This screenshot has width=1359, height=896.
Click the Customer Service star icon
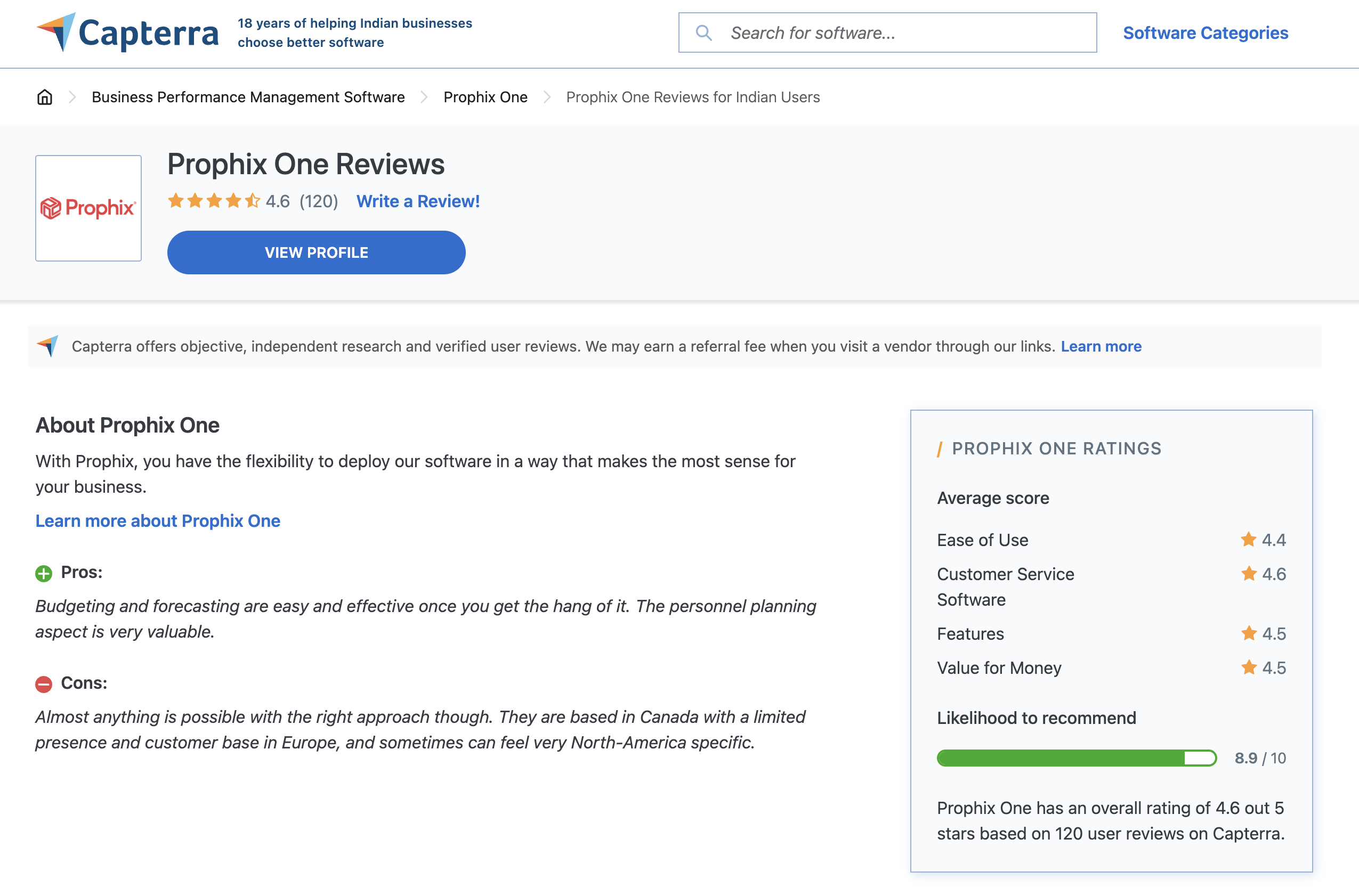(x=1249, y=573)
